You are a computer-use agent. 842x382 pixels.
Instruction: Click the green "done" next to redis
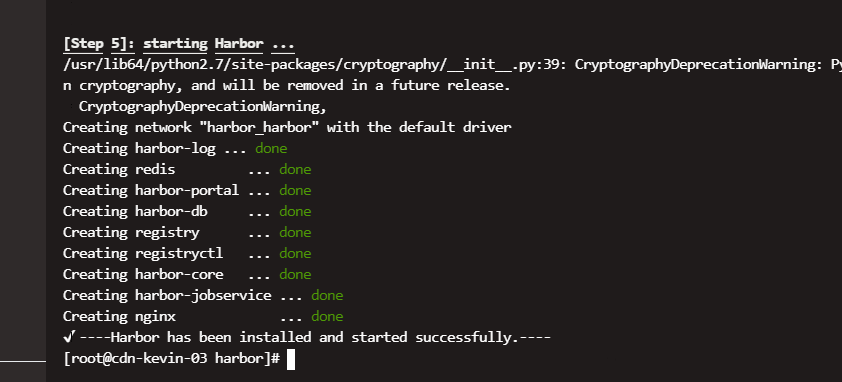(295, 169)
